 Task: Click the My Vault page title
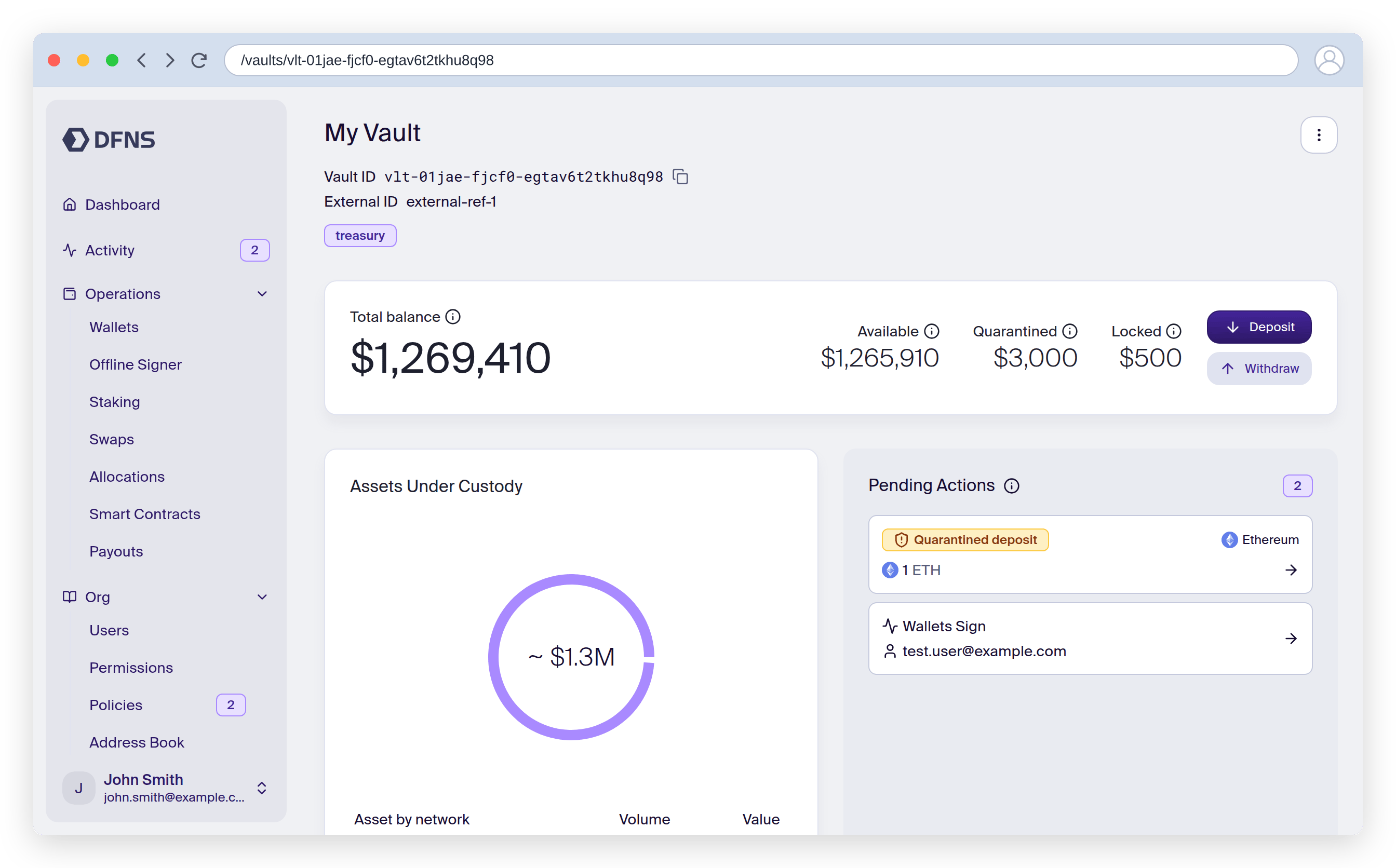[372, 133]
